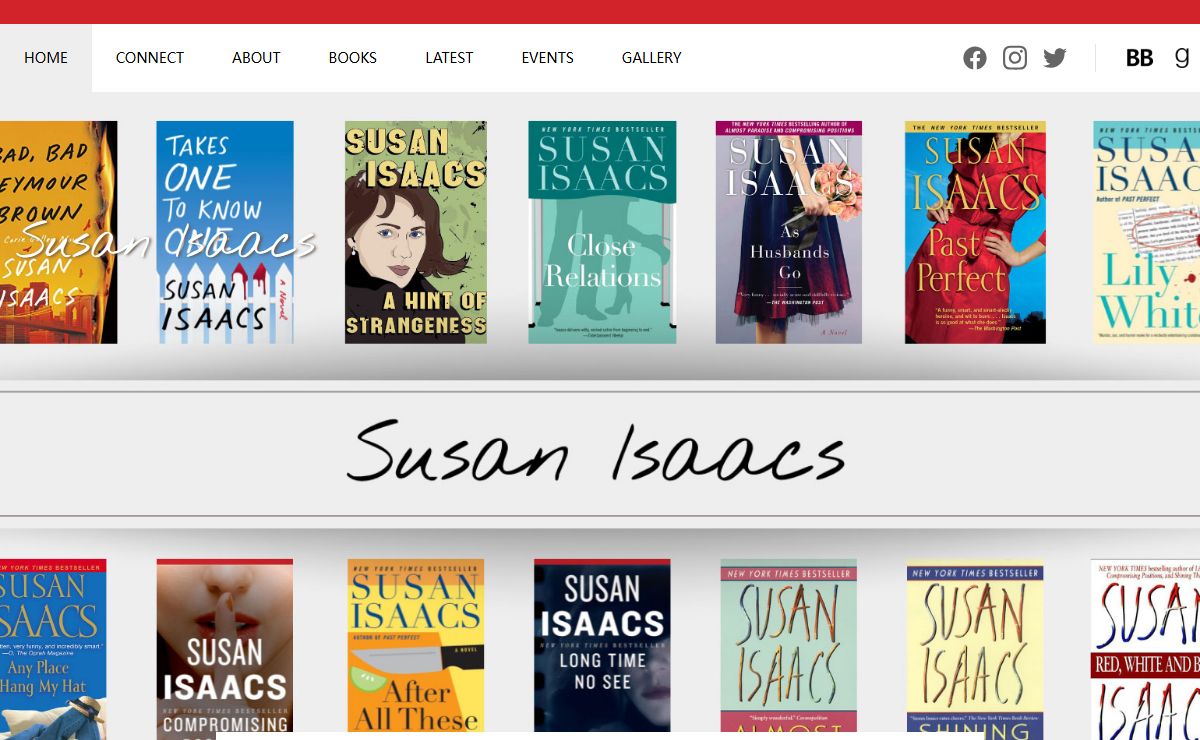Open the Twitter bird icon
Screen dimensions: 1200x740
pyautogui.click(x=1055, y=58)
